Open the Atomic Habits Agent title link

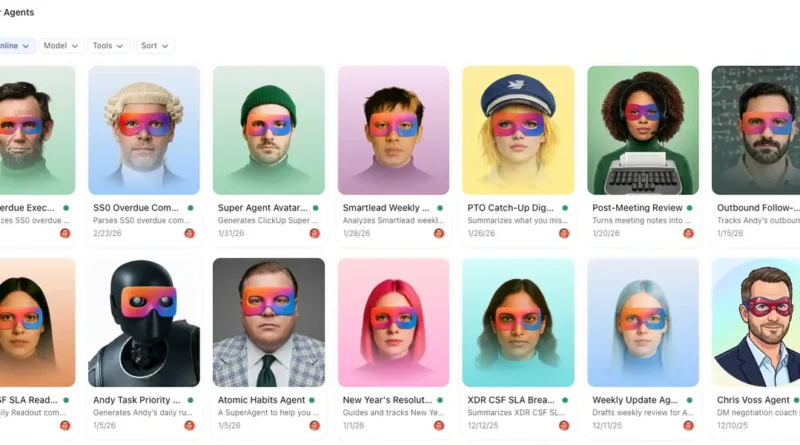pyautogui.click(x=261, y=400)
